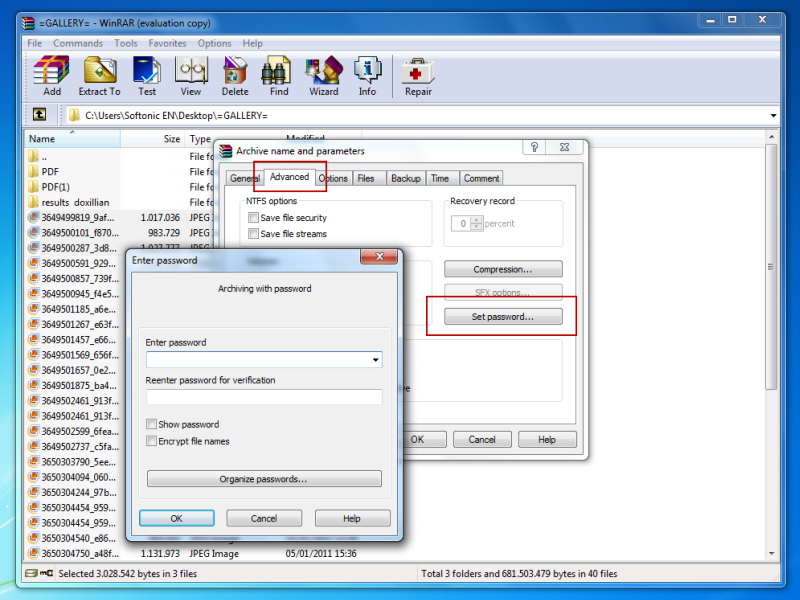Switch to the Files tab
The height and width of the screenshot is (600, 800).
pos(368,178)
